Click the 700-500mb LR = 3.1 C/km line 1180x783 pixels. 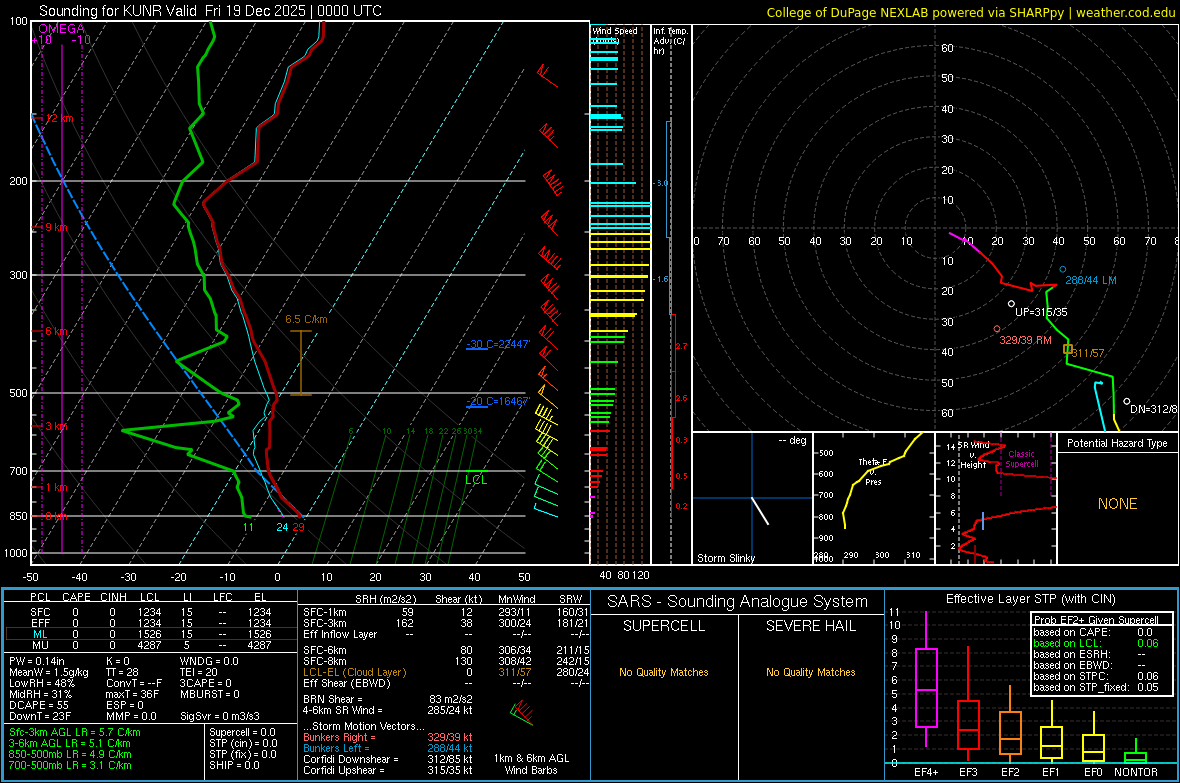click(x=70, y=765)
